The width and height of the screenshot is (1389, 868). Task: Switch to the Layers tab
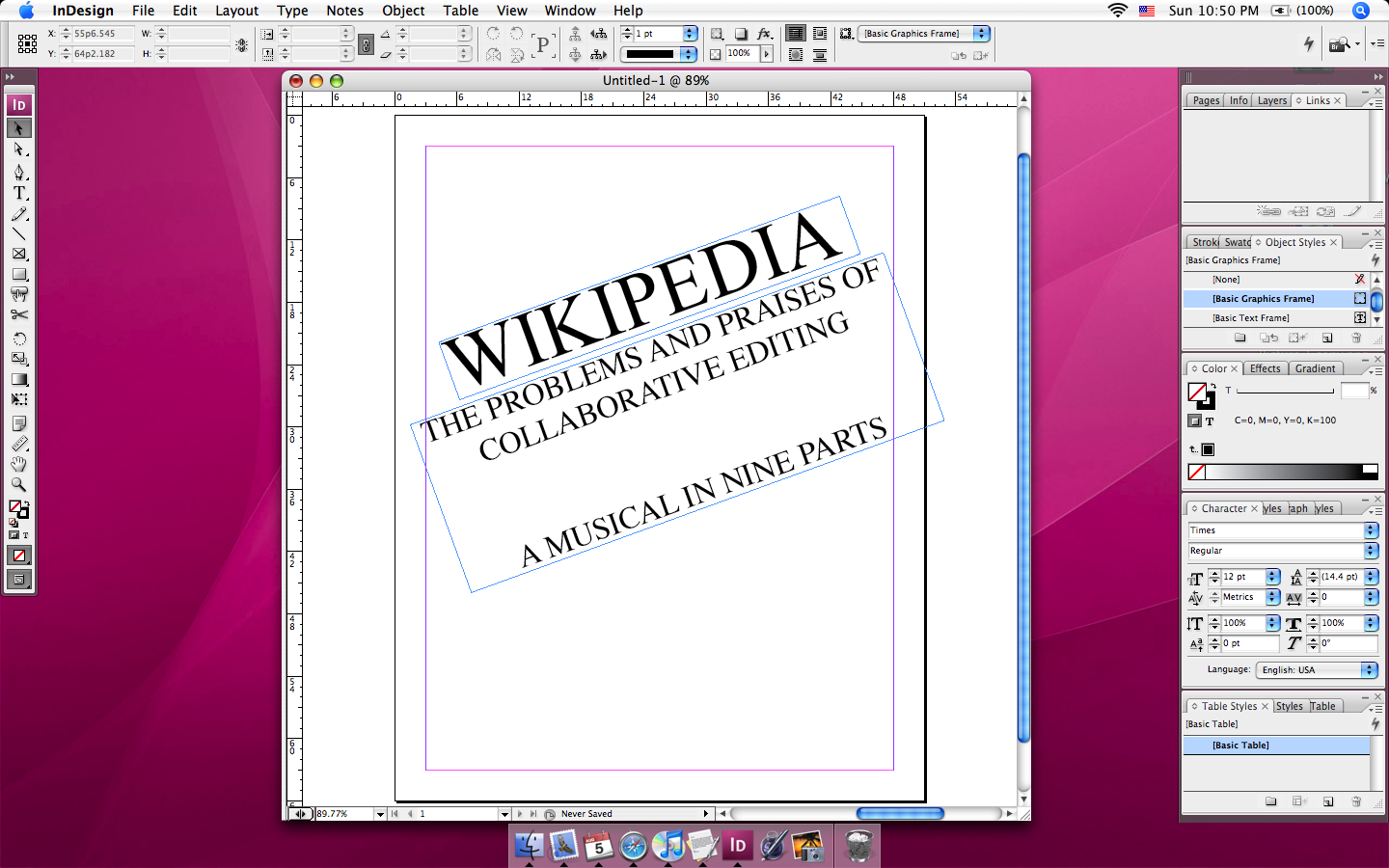[1271, 100]
